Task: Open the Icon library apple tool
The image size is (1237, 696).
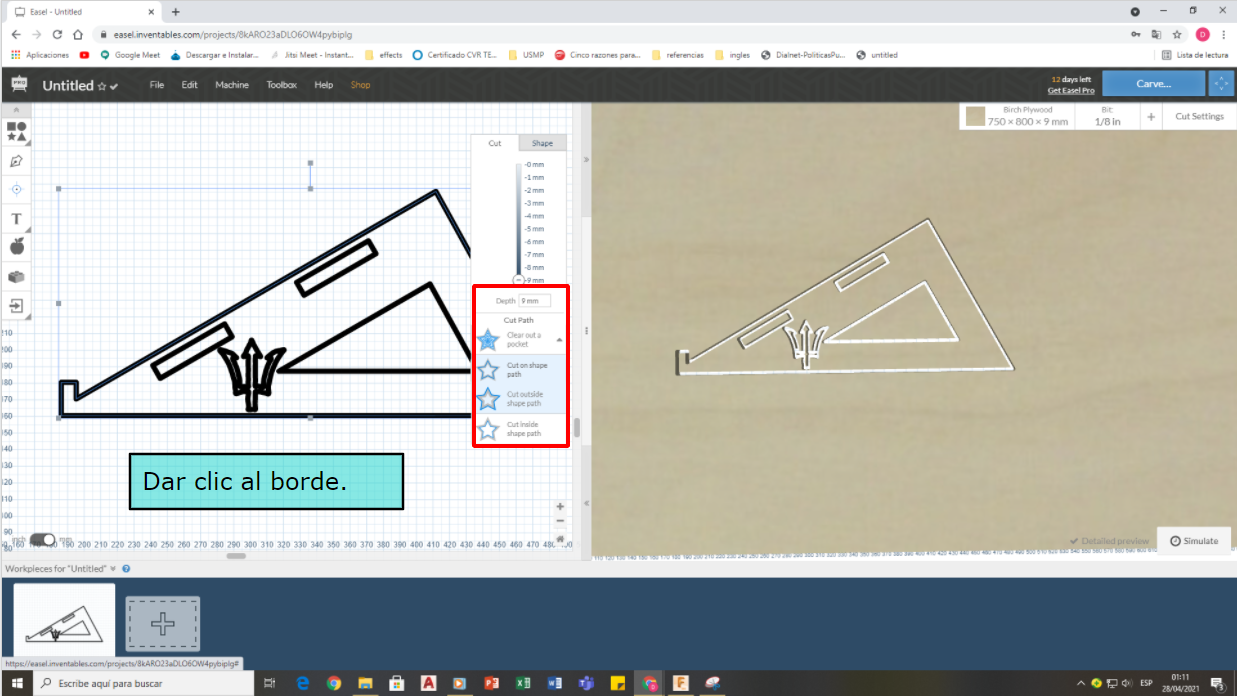Action: 16,246
